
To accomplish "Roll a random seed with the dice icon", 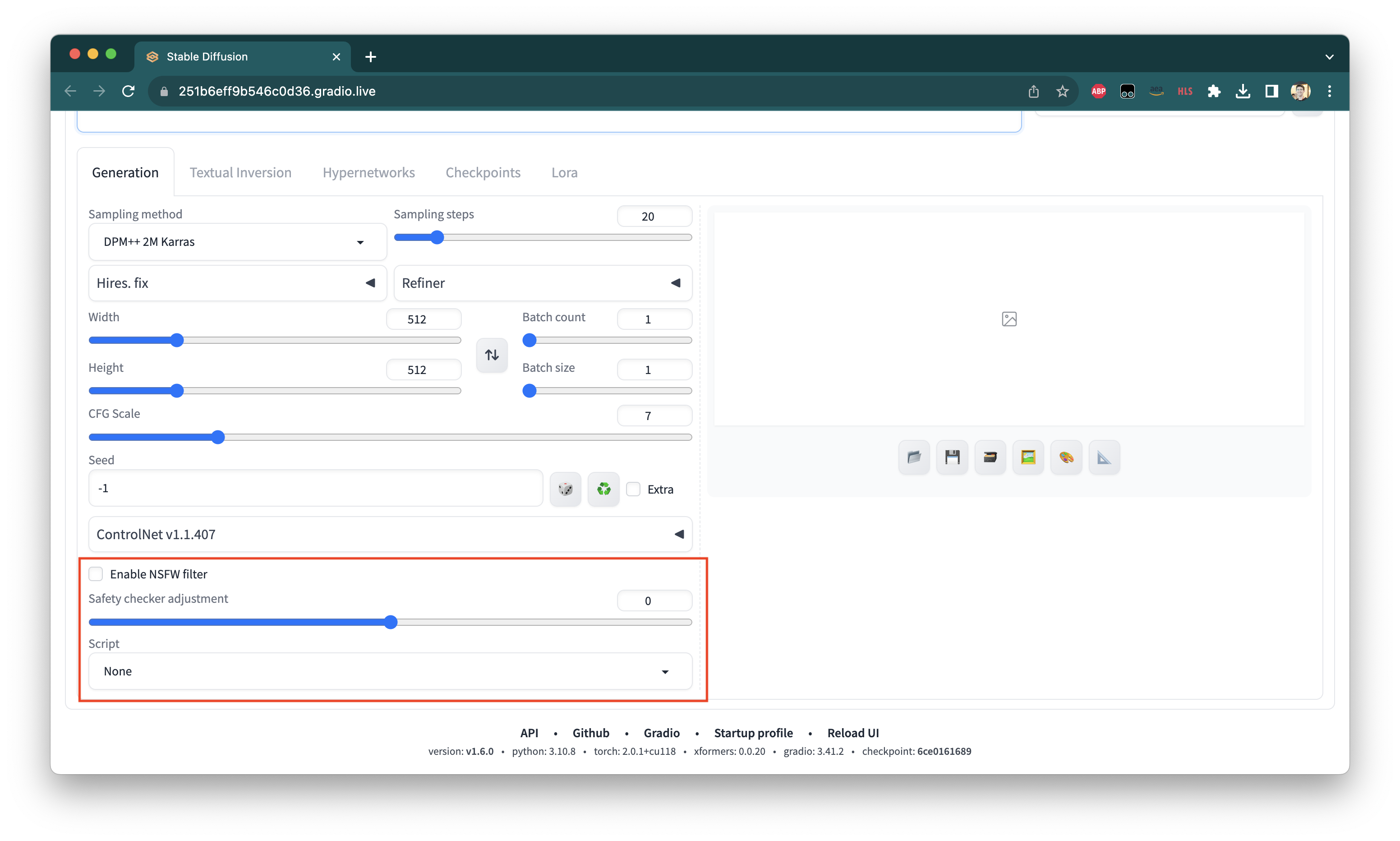I will pyautogui.click(x=565, y=489).
